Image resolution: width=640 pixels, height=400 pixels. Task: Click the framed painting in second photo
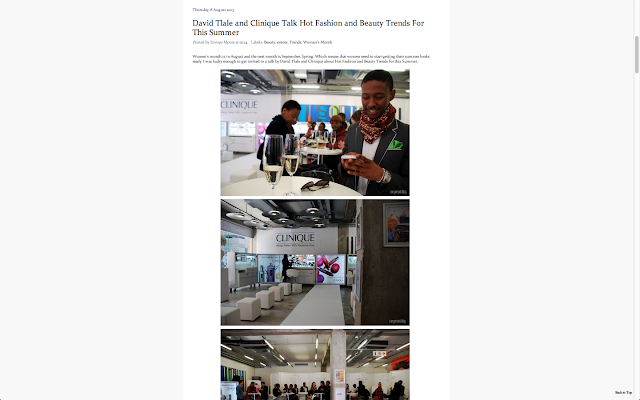396,224
